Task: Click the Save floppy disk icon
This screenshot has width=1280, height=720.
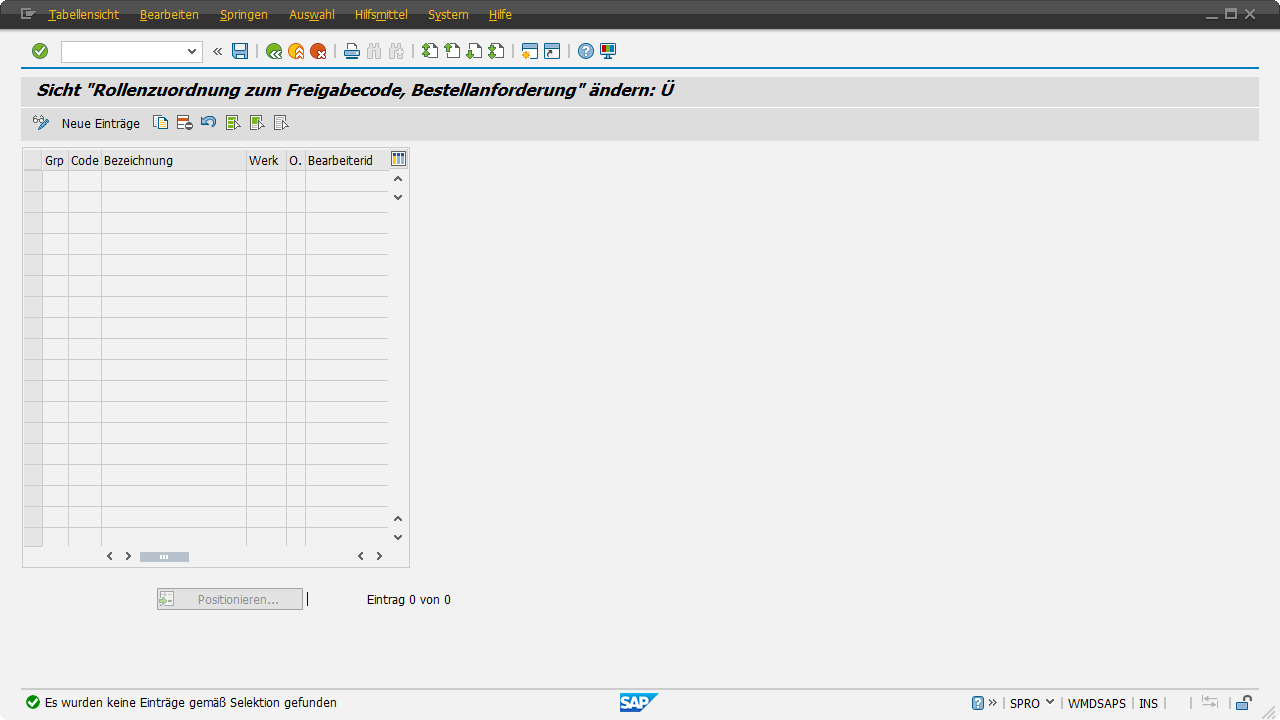Action: click(x=240, y=51)
